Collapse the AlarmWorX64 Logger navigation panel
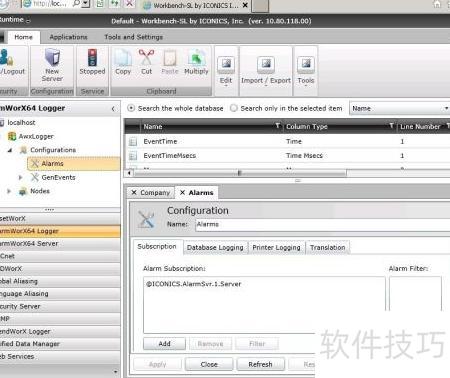The image size is (450, 378). 113,109
